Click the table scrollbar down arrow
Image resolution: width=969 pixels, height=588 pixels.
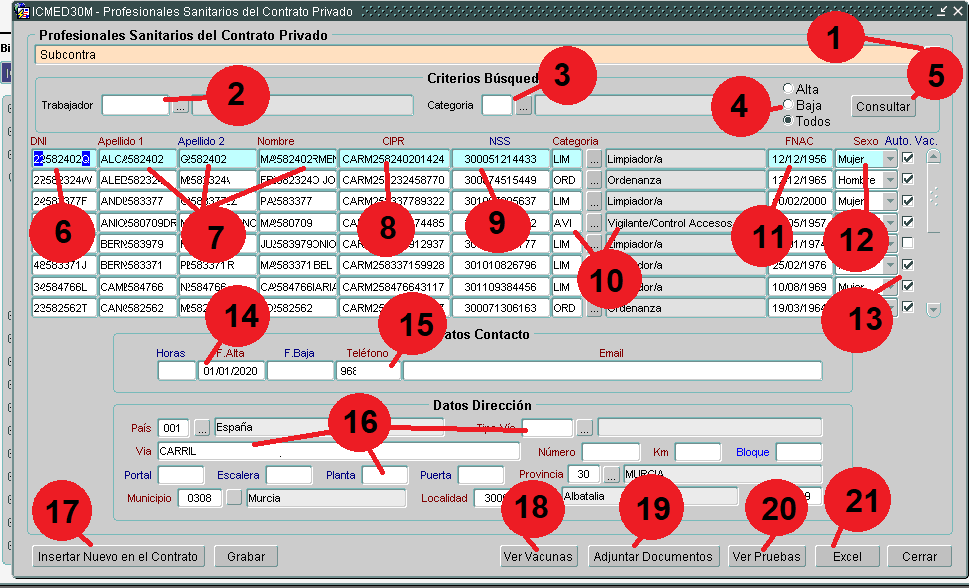(933, 310)
